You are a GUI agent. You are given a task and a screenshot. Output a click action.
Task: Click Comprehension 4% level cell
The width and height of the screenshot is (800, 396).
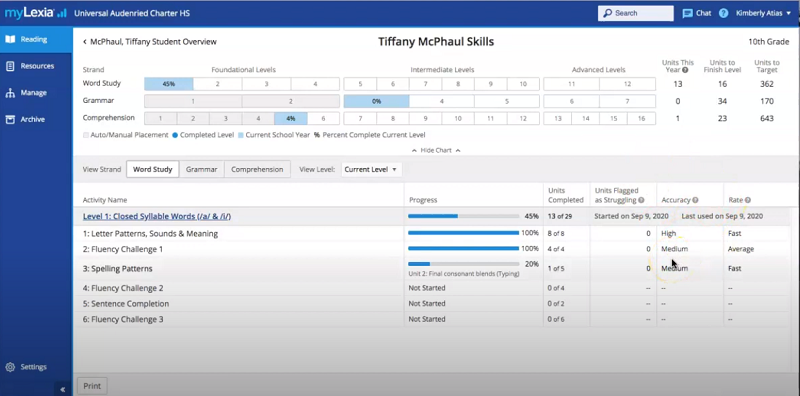290,118
